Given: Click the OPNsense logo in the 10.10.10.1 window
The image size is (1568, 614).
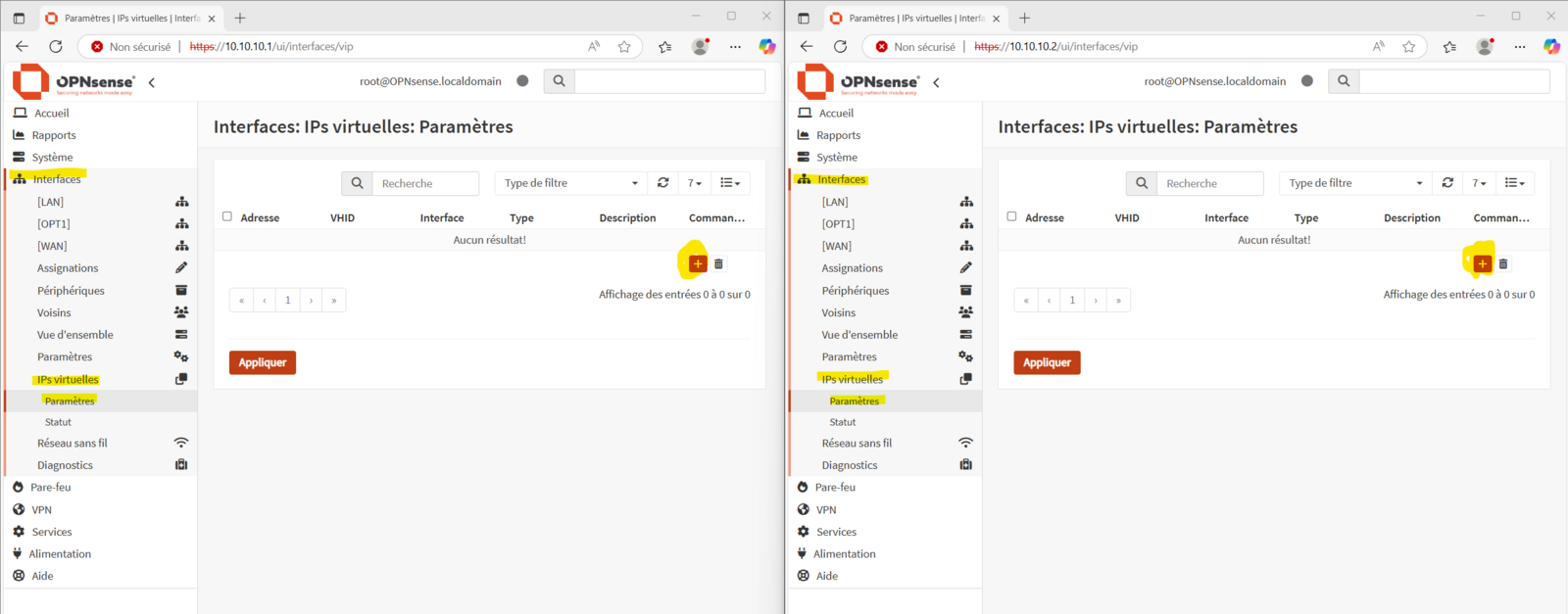Looking at the screenshot, I should pyautogui.click(x=74, y=82).
